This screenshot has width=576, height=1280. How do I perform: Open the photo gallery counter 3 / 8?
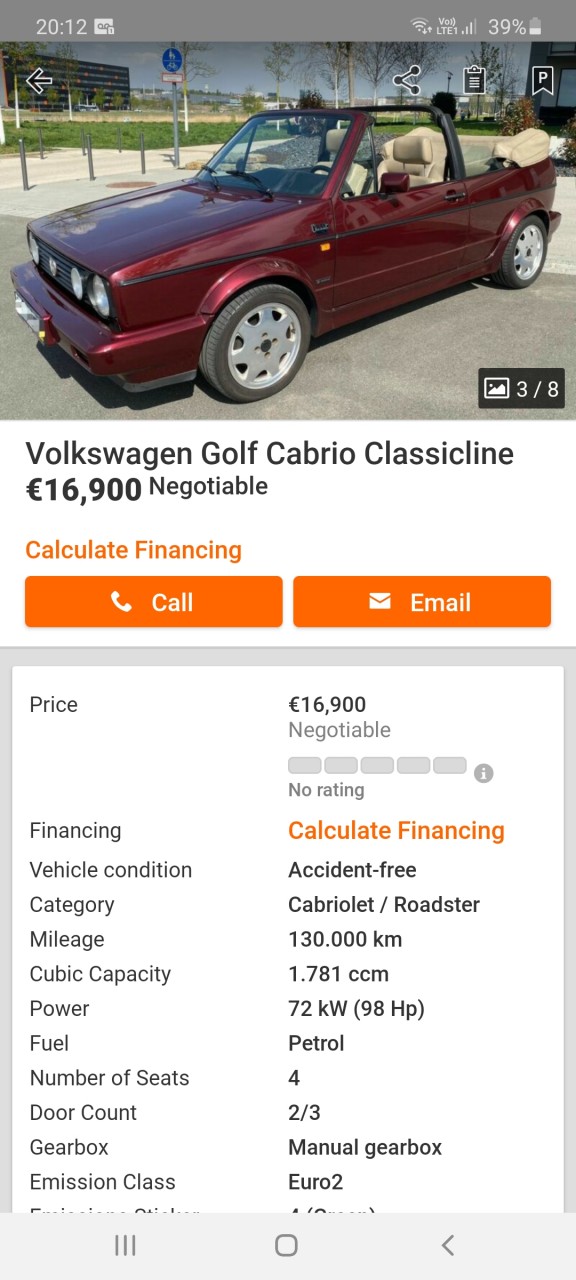coord(522,389)
